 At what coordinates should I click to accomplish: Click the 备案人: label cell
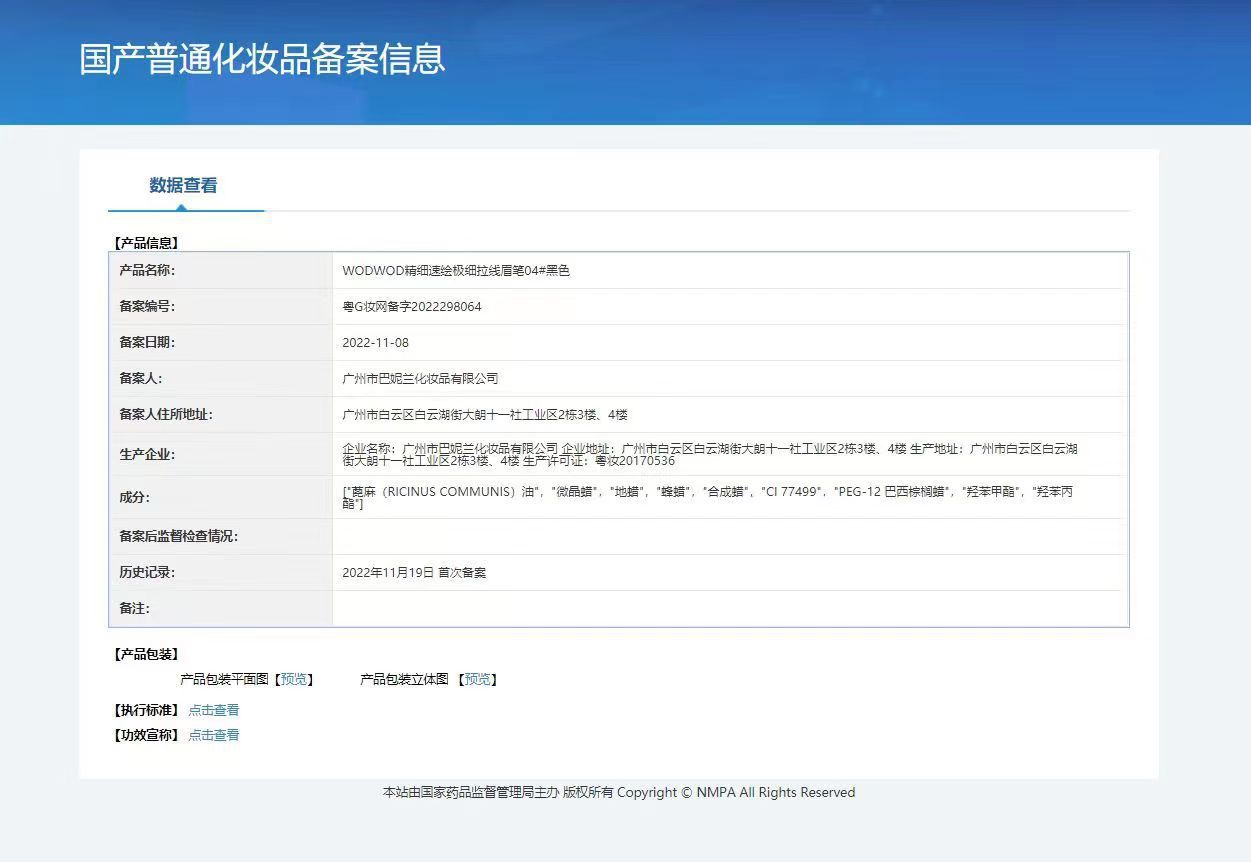pyautogui.click(x=221, y=379)
